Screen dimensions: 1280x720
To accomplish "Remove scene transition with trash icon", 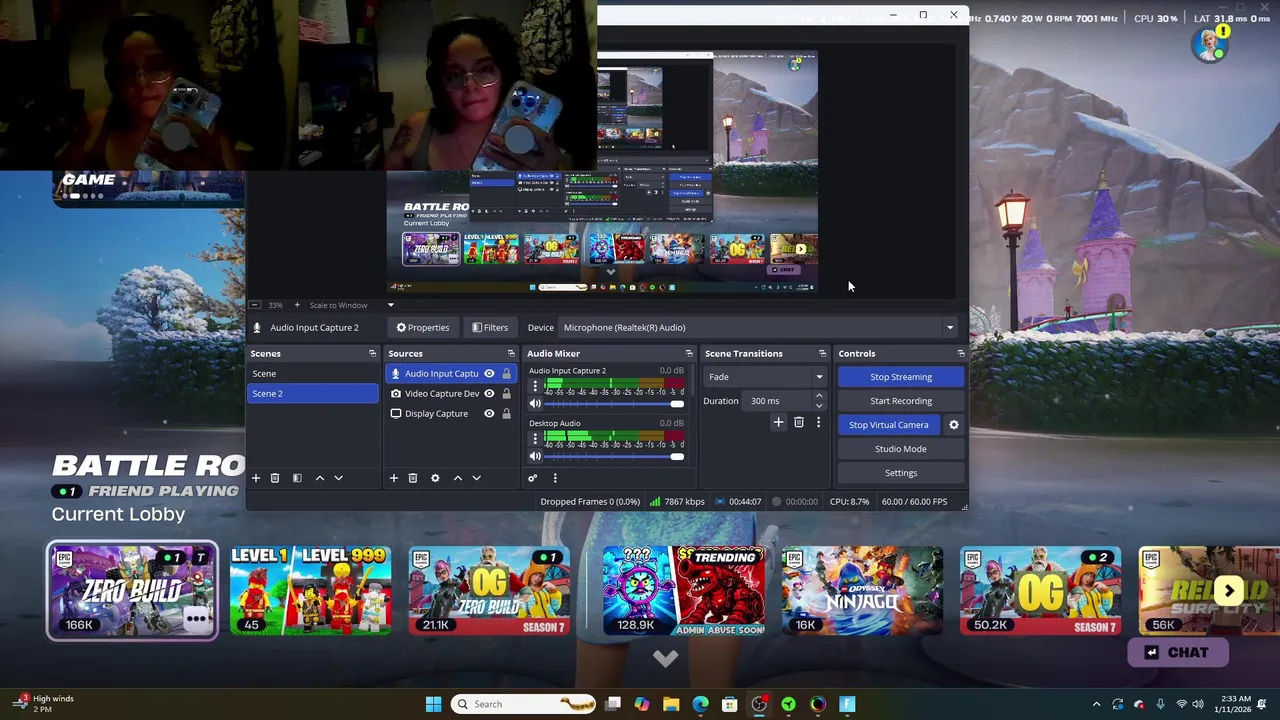I will coord(798,423).
